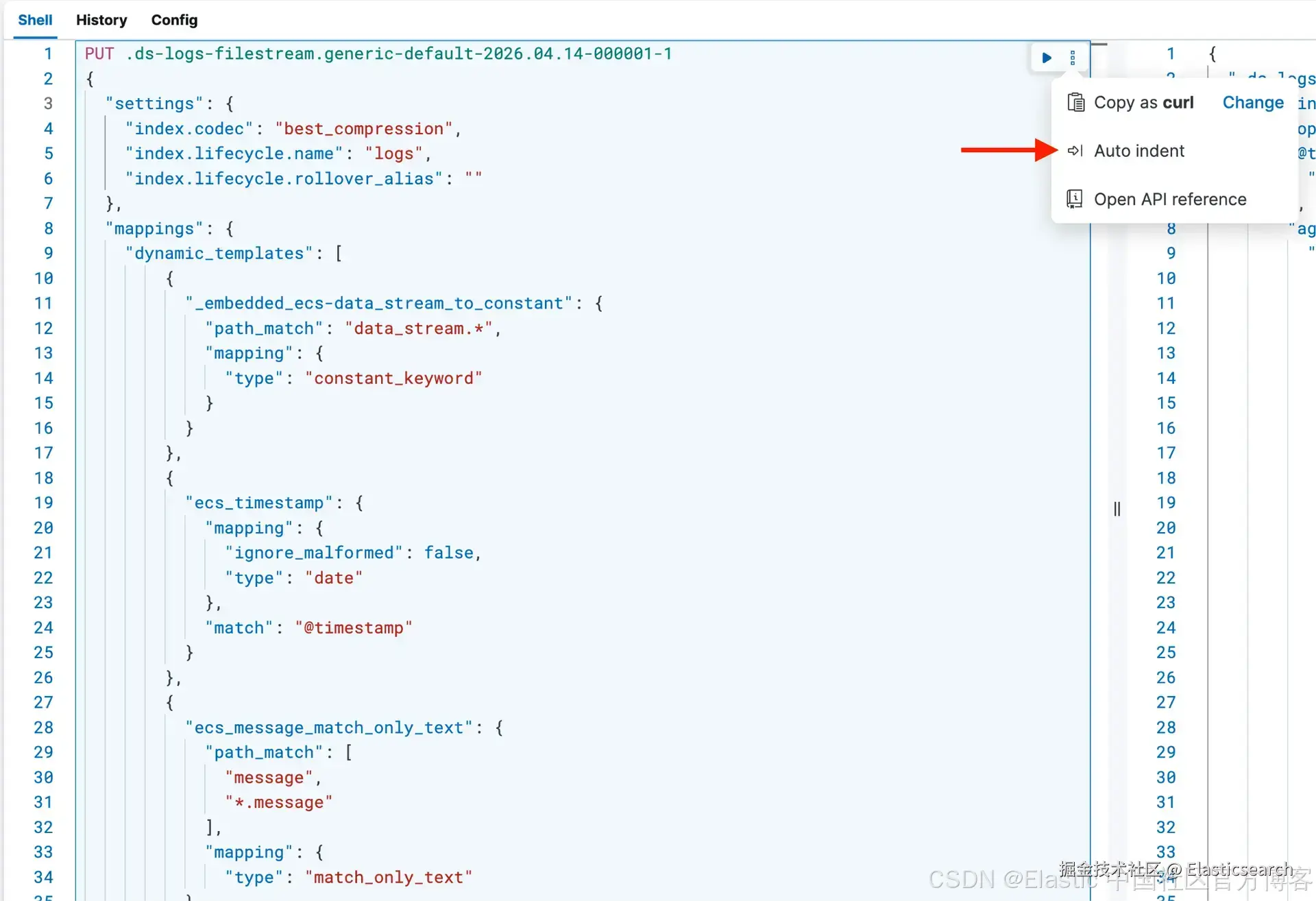Viewport: 1316px width, 901px height.
Task: Click the PUT request line in the editor
Action: pyautogui.click(x=378, y=53)
